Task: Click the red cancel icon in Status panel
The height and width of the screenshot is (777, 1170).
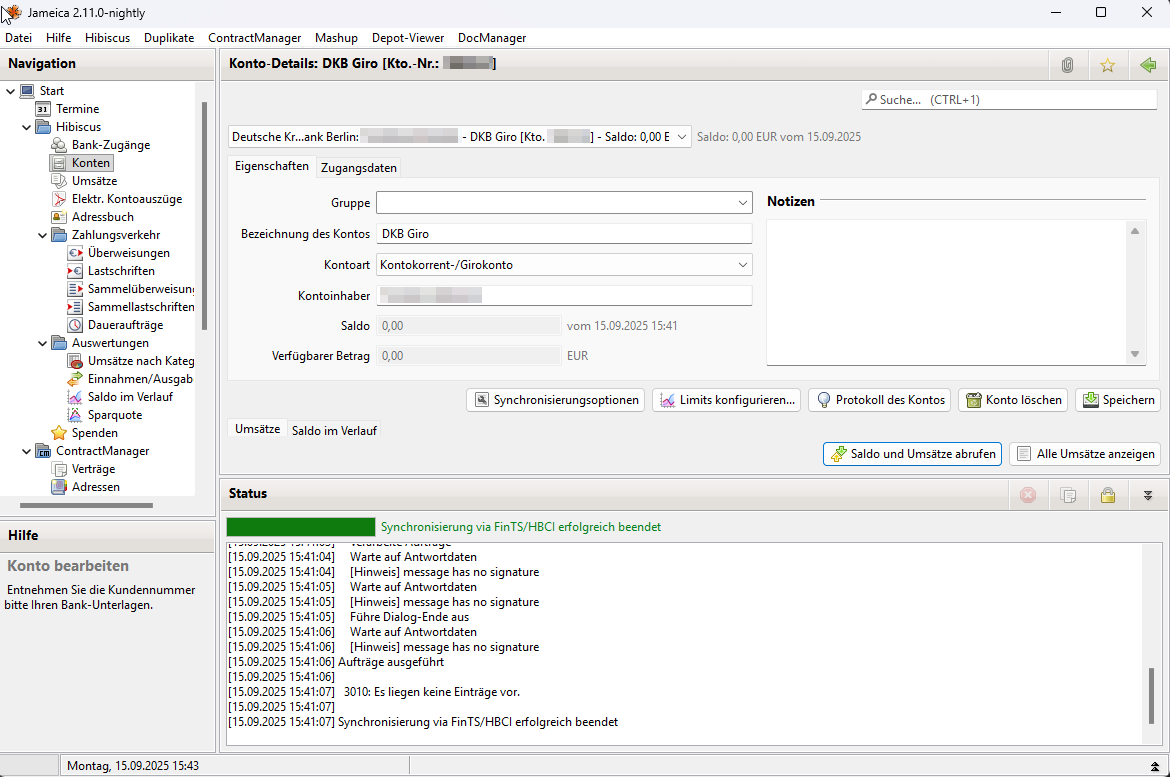Action: point(1027,495)
